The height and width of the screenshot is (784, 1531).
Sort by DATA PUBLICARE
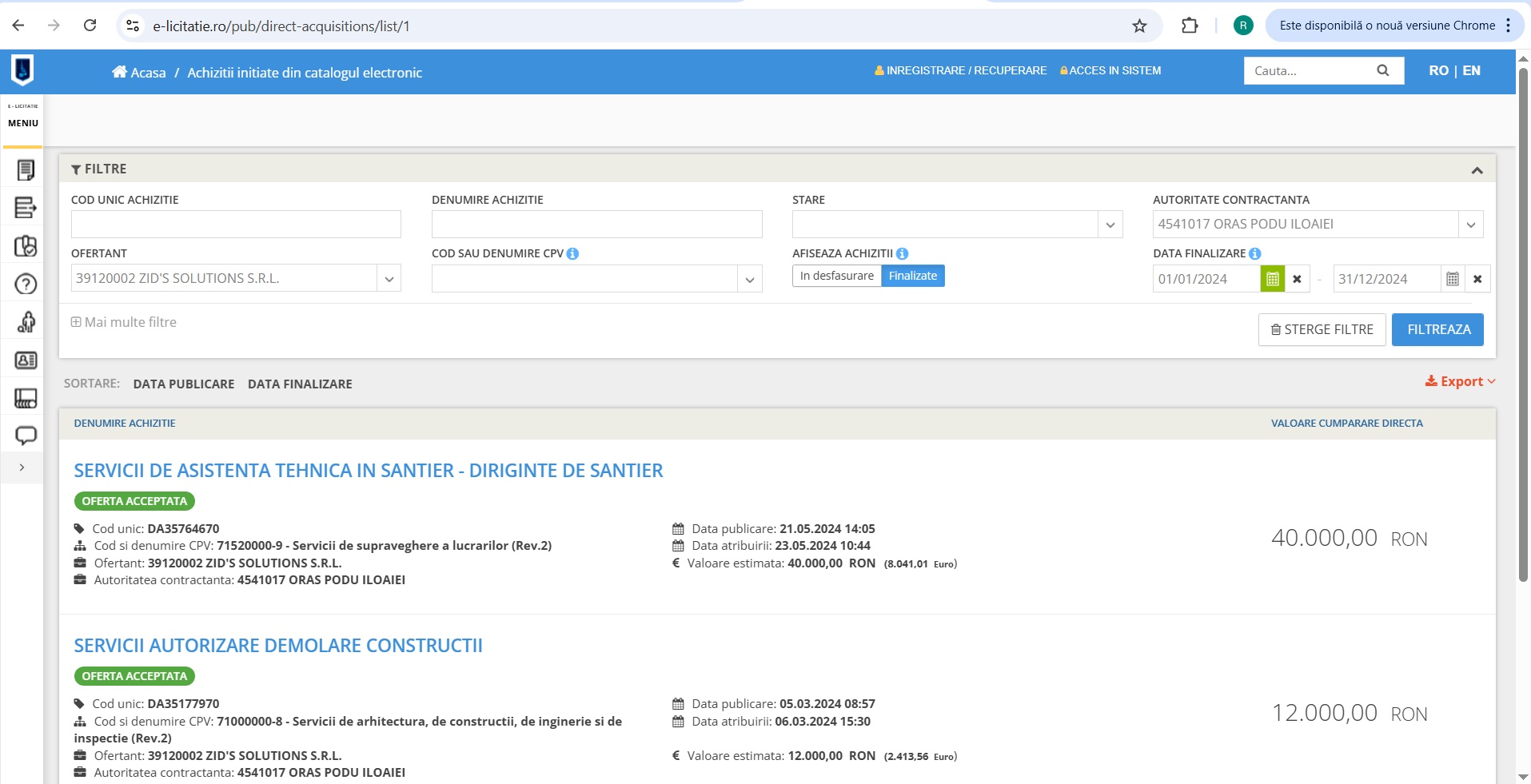pyautogui.click(x=184, y=384)
